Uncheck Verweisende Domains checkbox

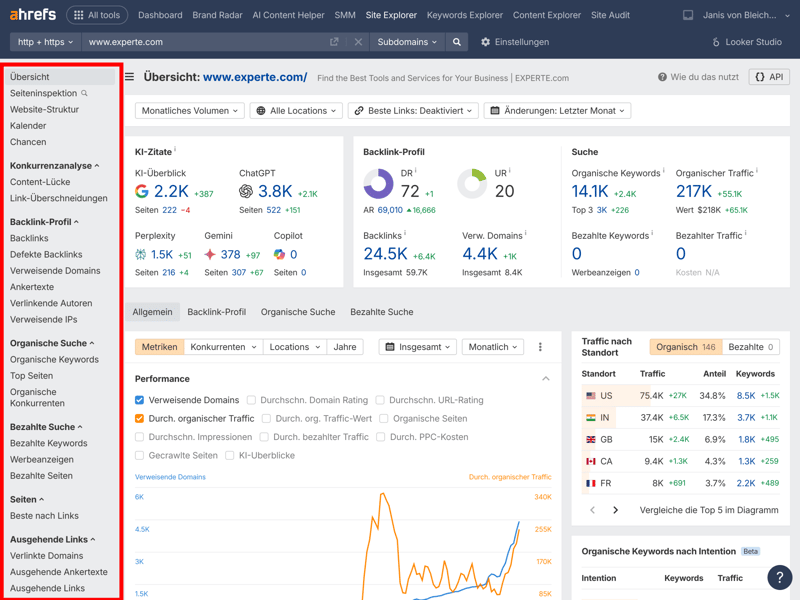tap(140, 400)
